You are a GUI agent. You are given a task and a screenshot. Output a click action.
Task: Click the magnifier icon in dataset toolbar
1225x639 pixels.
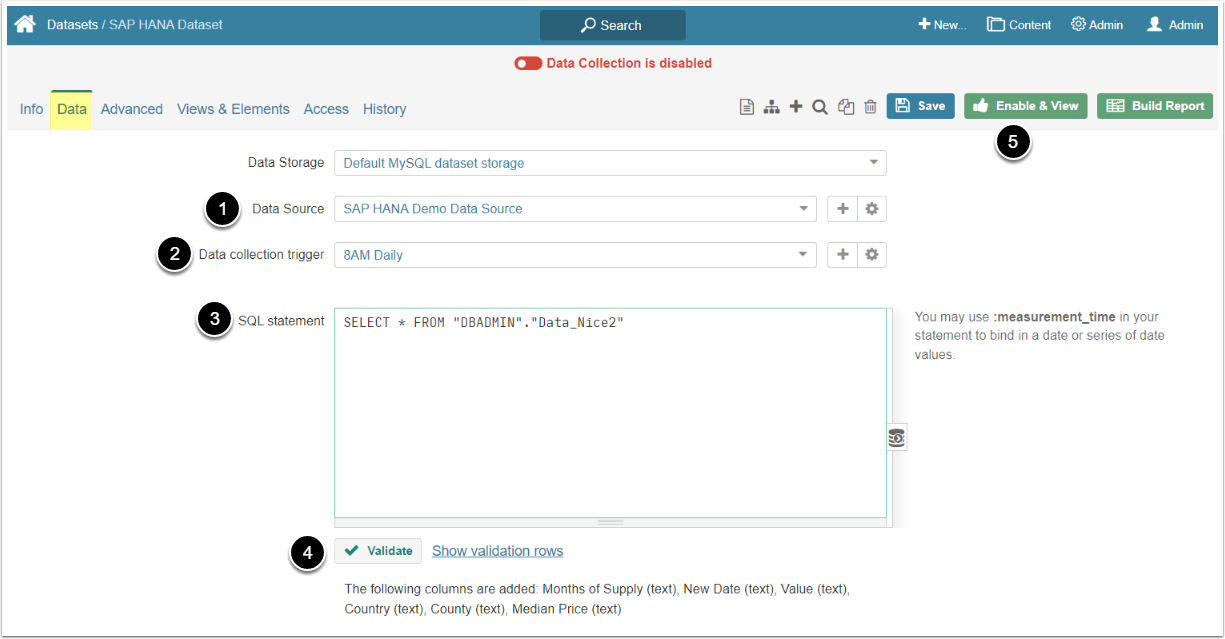[820, 107]
